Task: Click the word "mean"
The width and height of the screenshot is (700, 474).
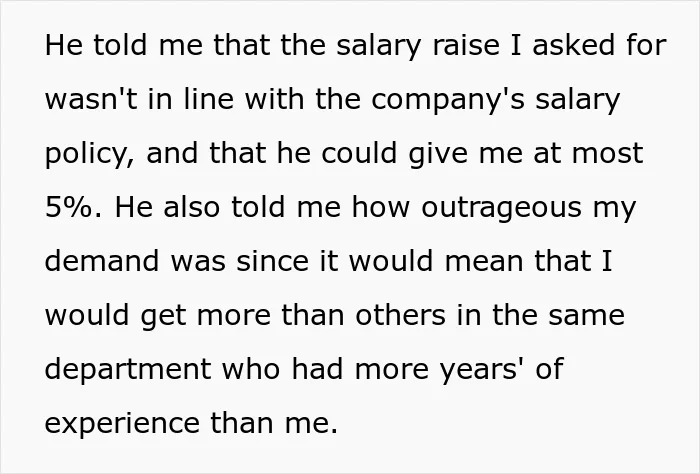Action: (x=484, y=262)
